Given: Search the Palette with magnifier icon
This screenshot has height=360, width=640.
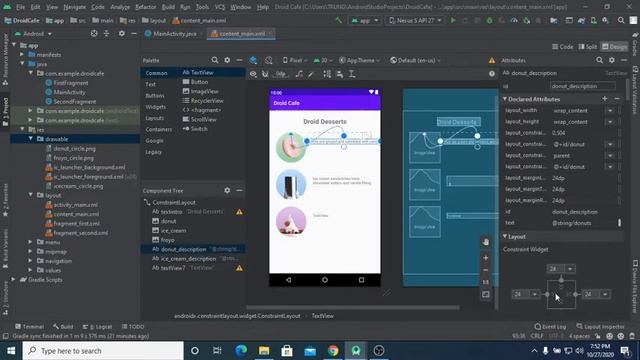Looking at the screenshot, I should click(x=215, y=60).
